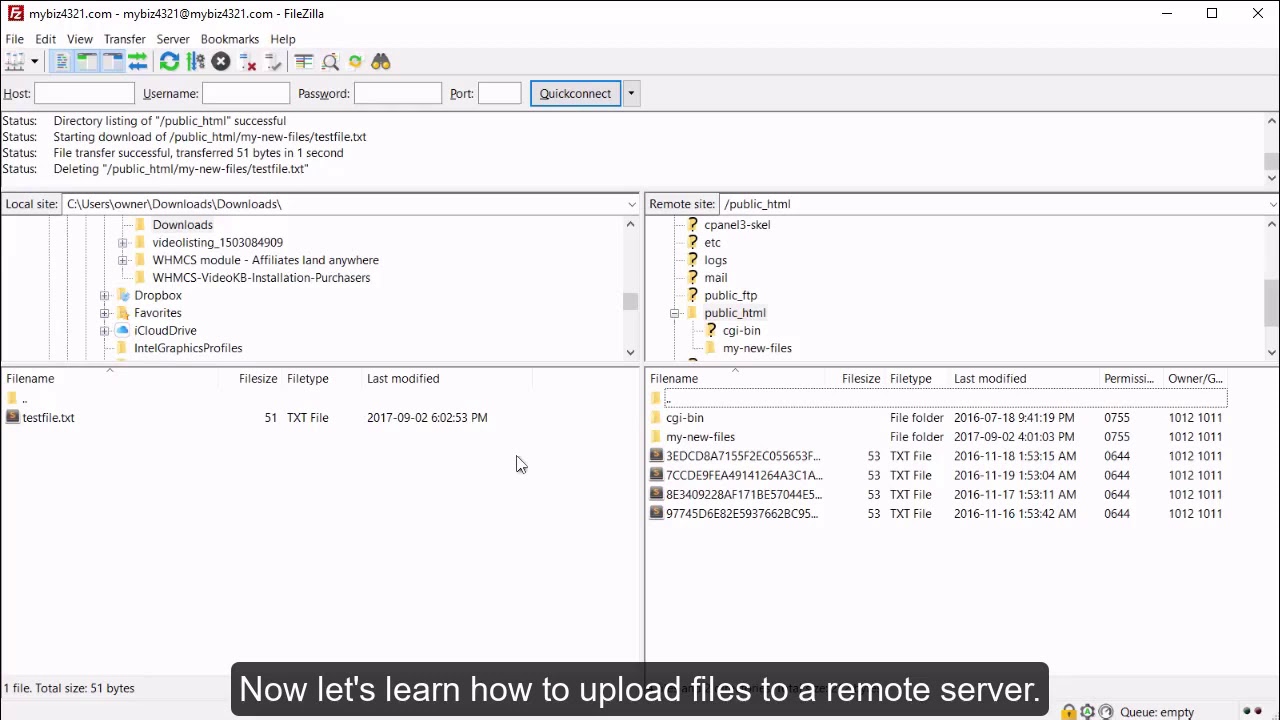The height and width of the screenshot is (720, 1280).
Task: Click the Host input field
Action: click(x=84, y=93)
